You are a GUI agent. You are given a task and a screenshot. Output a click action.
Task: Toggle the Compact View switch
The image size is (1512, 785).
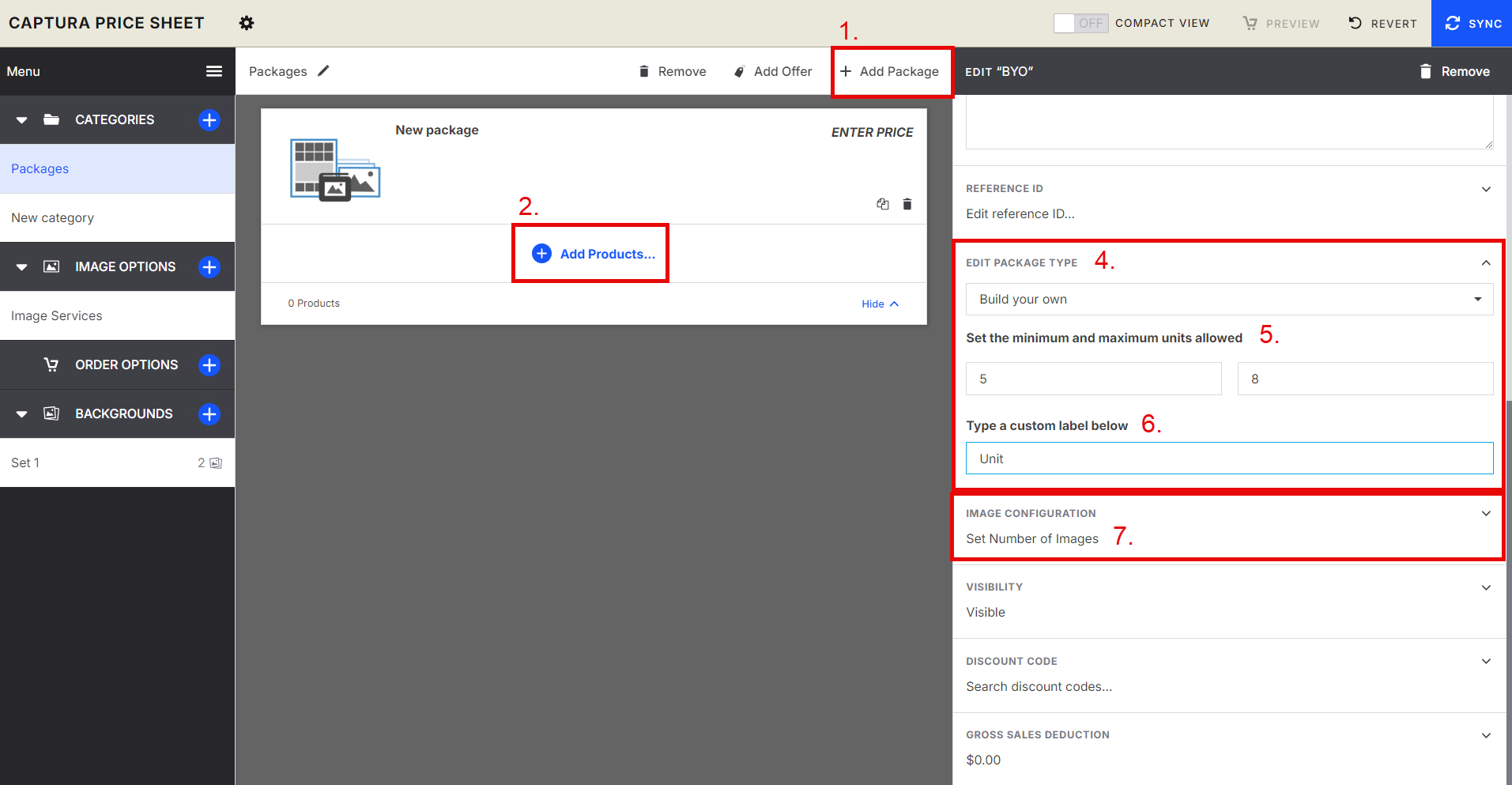point(1080,23)
